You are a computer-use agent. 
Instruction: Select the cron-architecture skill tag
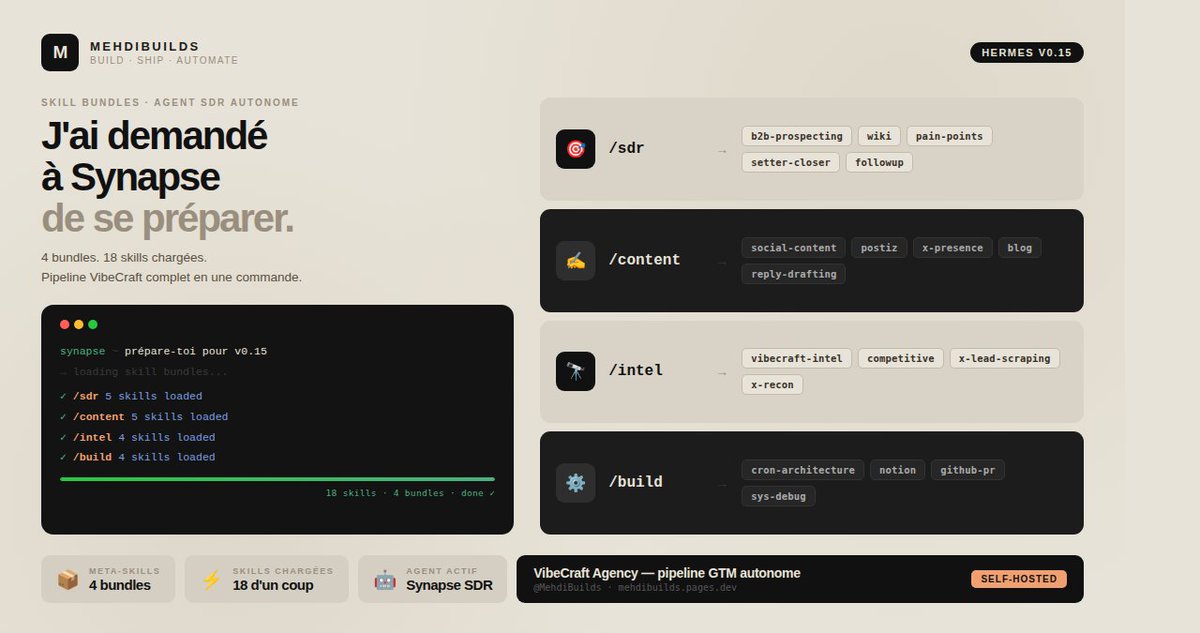point(802,470)
